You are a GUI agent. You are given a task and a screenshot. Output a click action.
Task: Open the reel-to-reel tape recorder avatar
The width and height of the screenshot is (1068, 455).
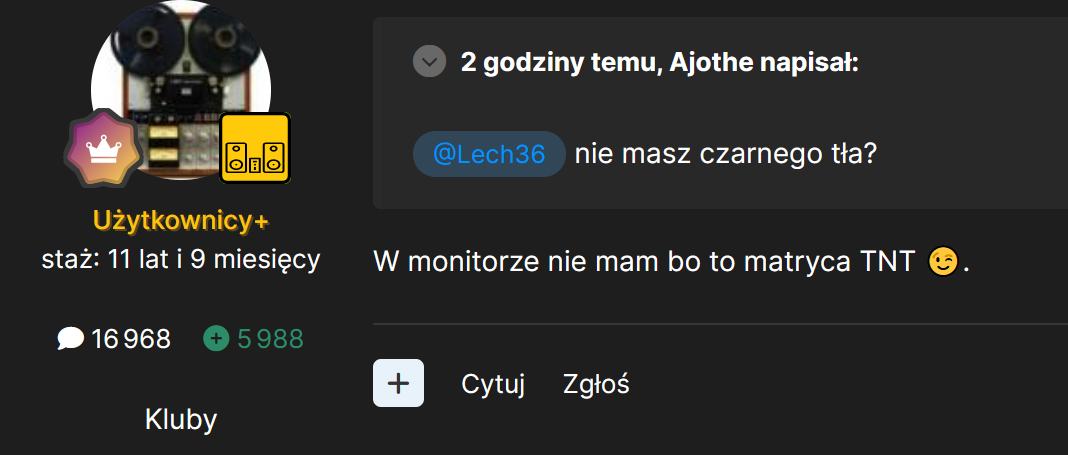coord(180,90)
